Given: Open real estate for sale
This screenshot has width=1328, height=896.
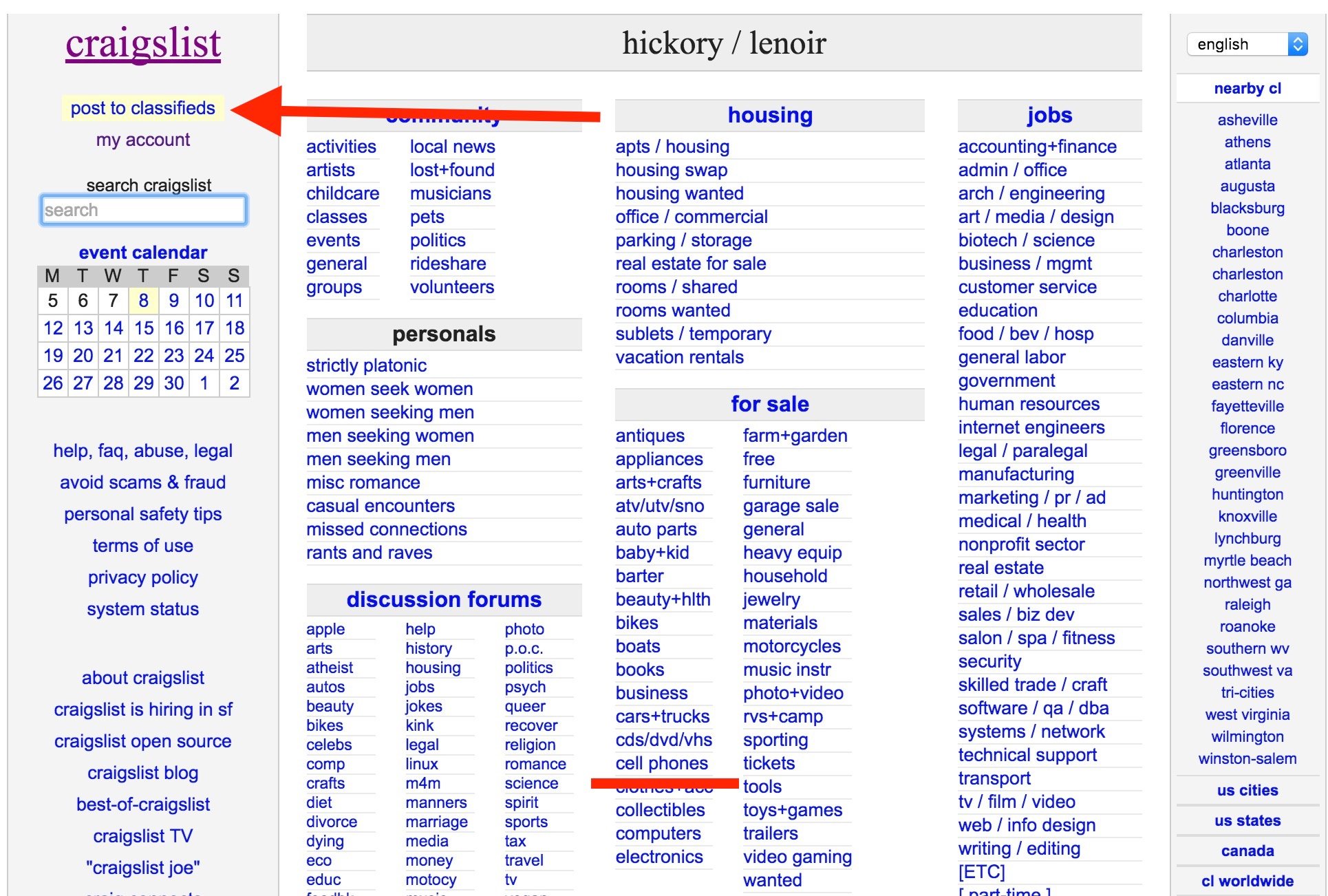Looking at the screenshot, I should coord(691,264).
